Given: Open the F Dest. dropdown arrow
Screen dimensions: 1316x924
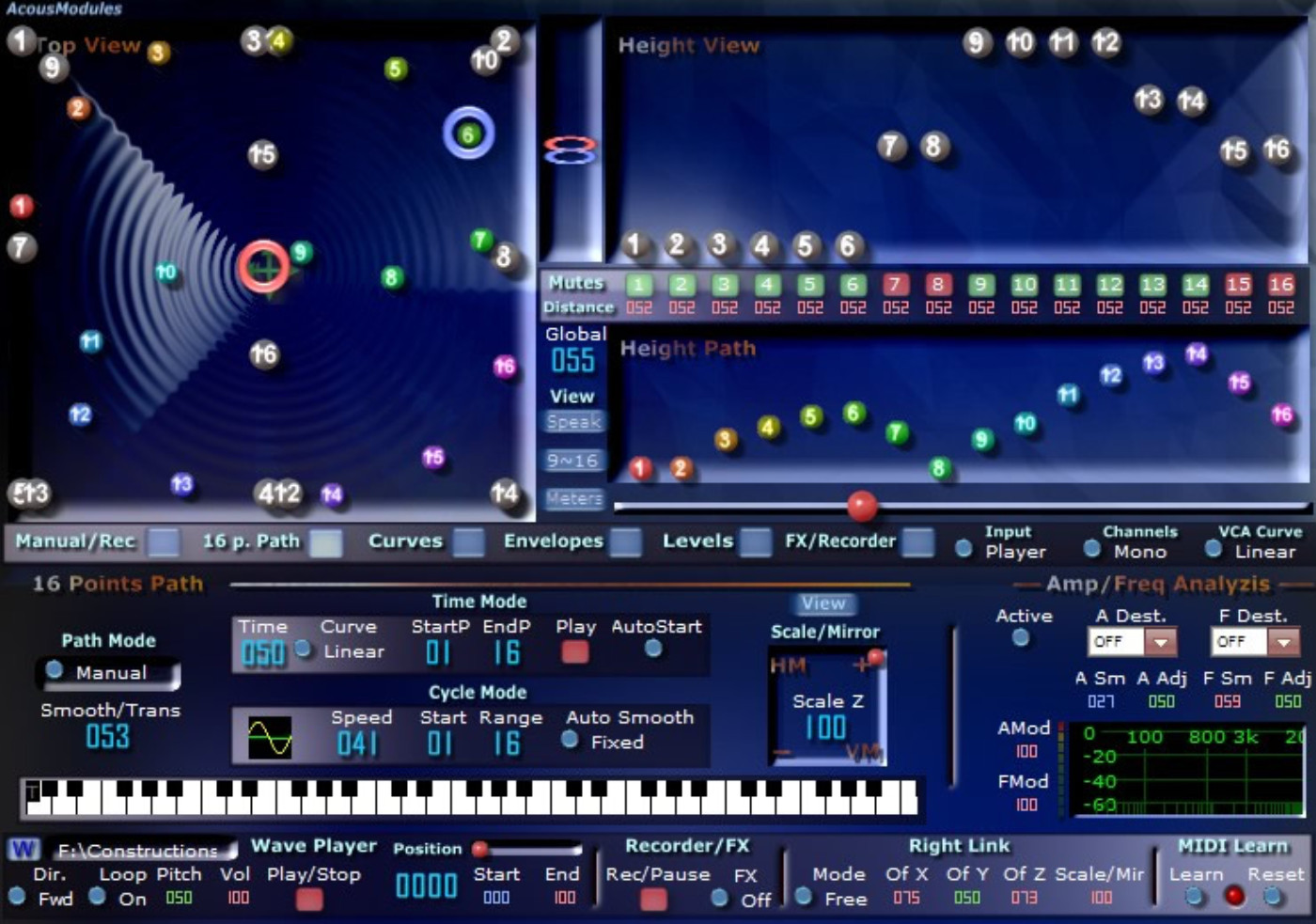Looking at the screenshot, I should (1283, 642).
